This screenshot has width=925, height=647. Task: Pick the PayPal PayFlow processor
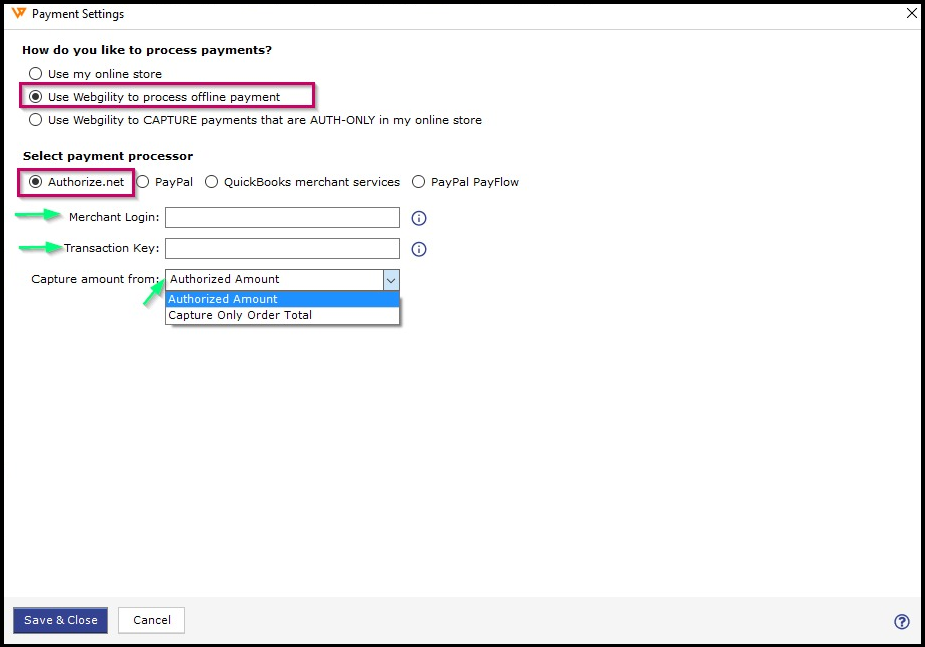click(418, 182)
